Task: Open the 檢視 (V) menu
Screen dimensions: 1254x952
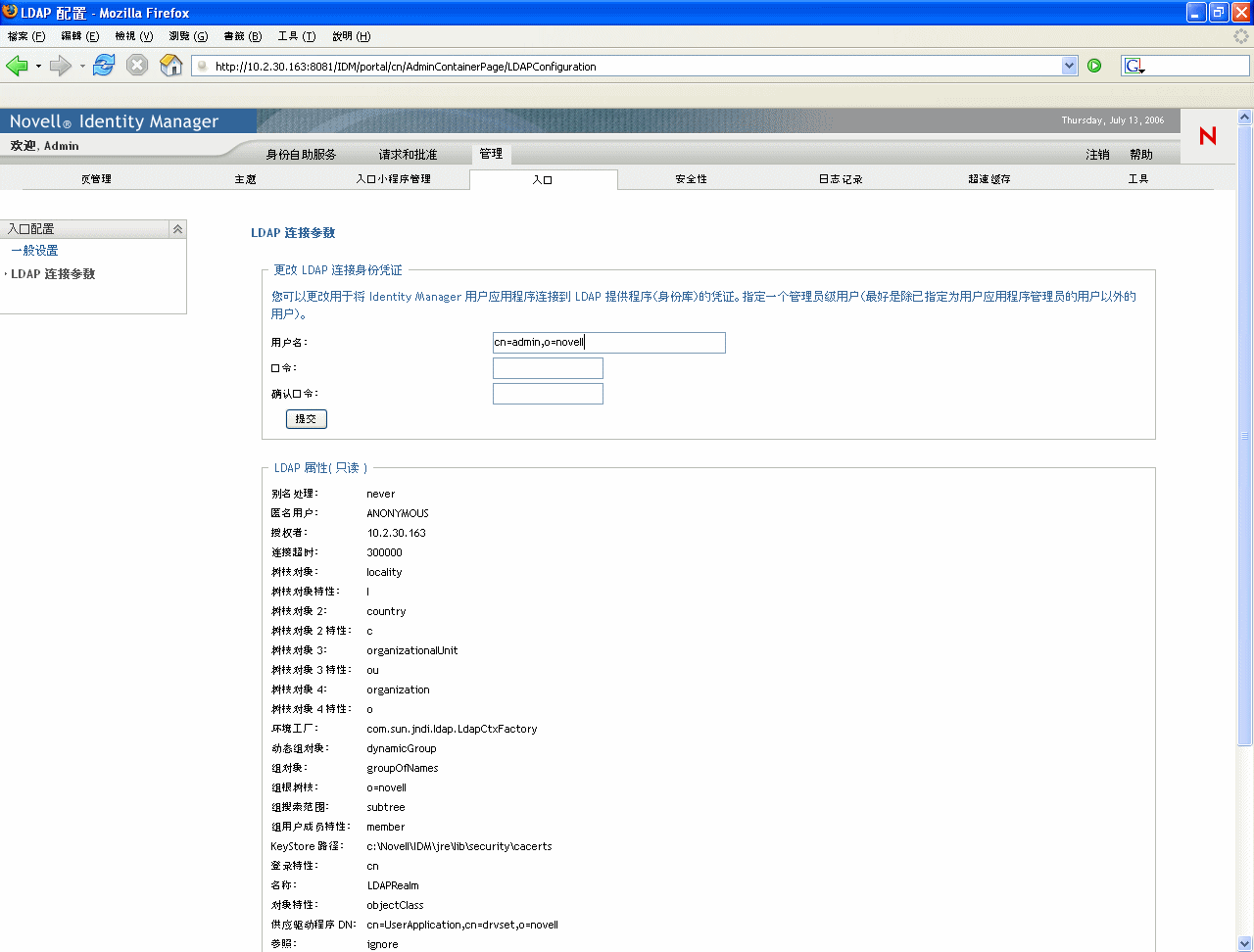Action: pos(134,36)
